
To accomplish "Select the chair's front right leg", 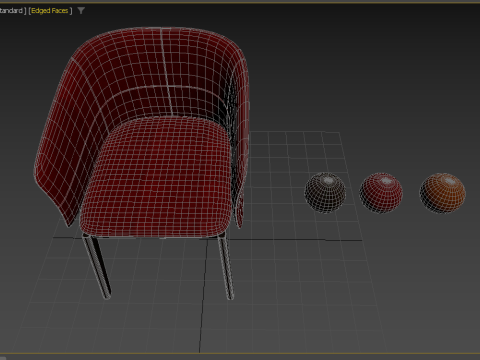I will point(226,267).
